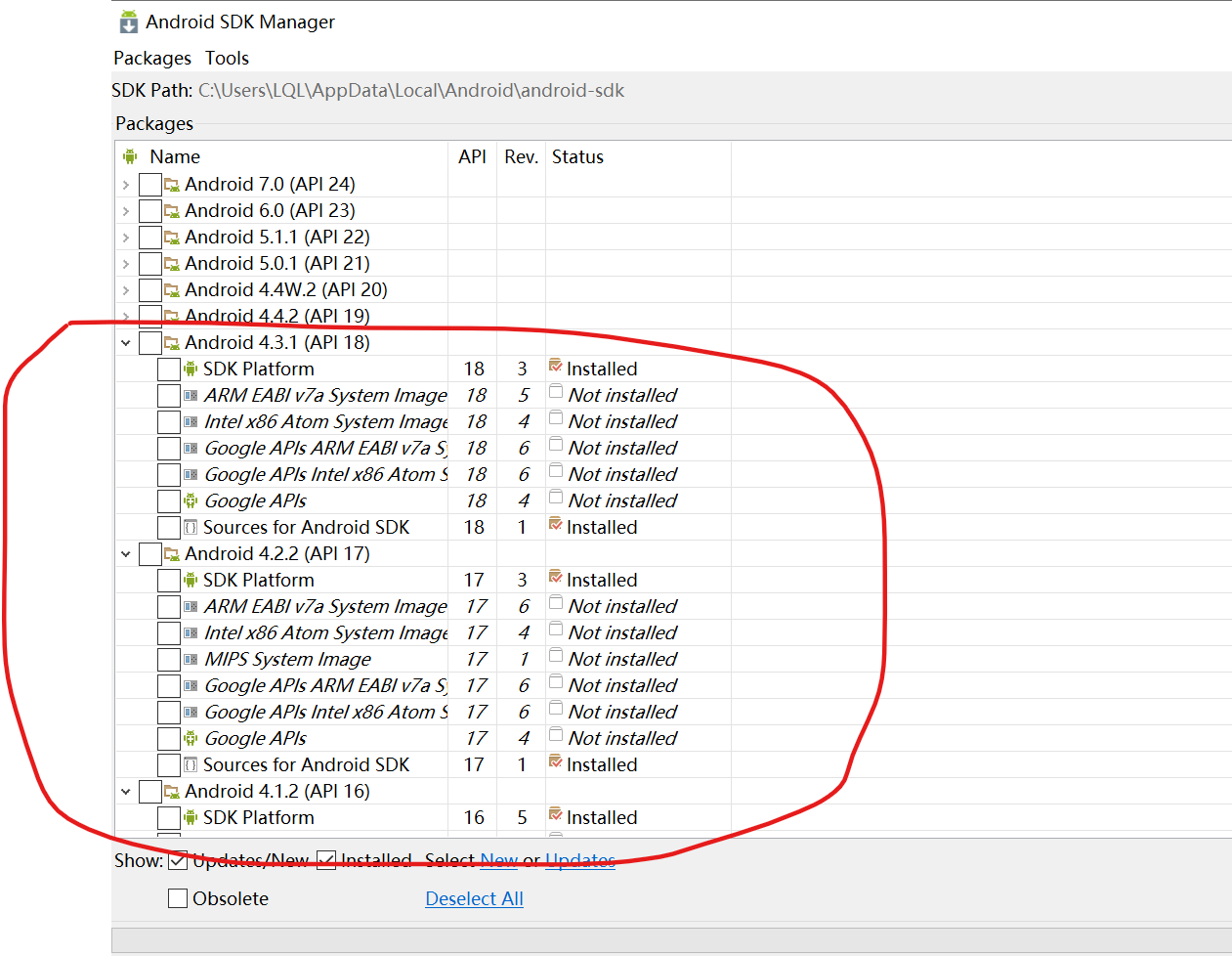Check the Android 4.3.1 (API 18) checkbox
Viewport: 1232px width, 956px height.
(150, 342)
